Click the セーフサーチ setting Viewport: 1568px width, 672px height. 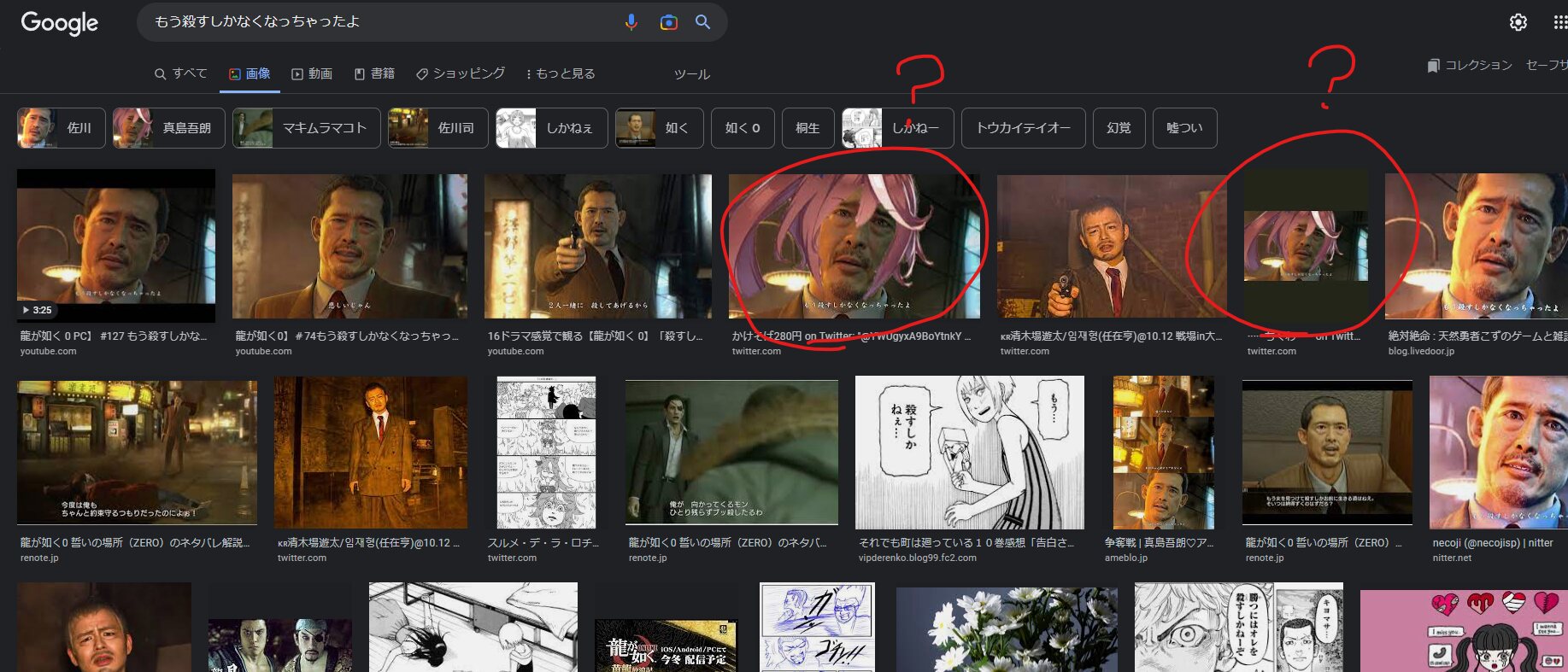click(x=1547, y=65)
